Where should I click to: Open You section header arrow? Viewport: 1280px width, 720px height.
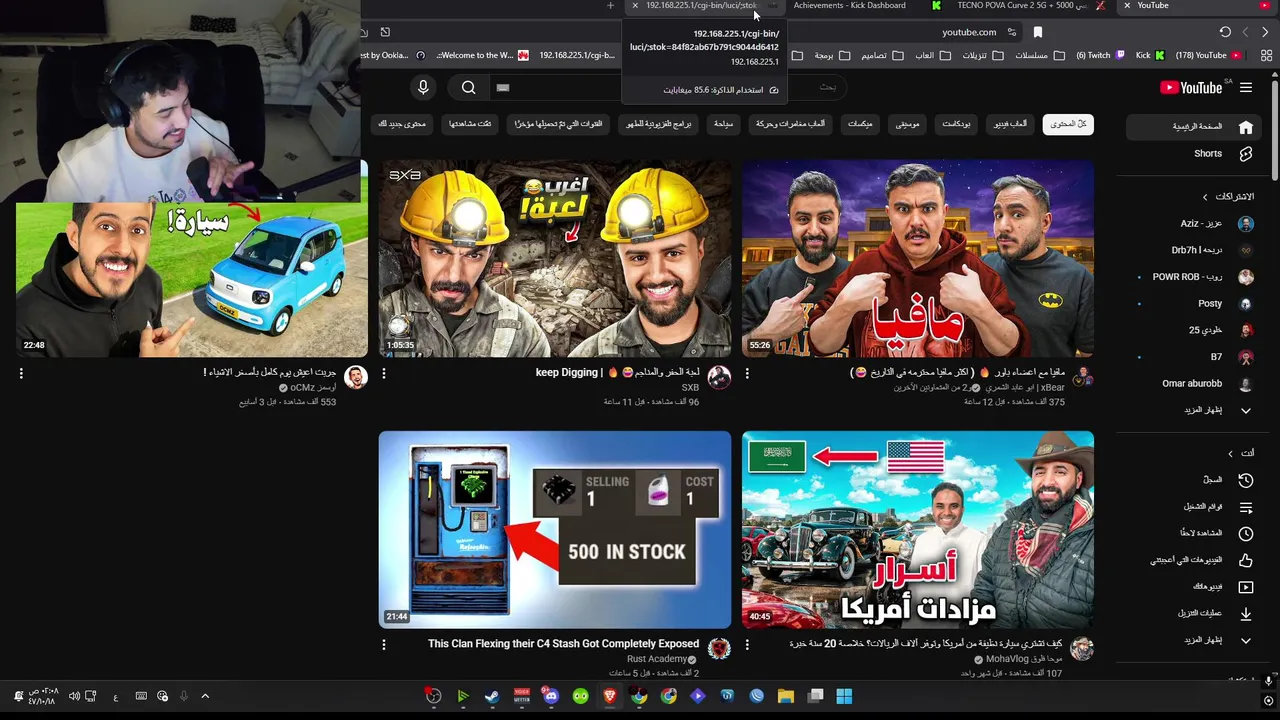pos(1231,453)
